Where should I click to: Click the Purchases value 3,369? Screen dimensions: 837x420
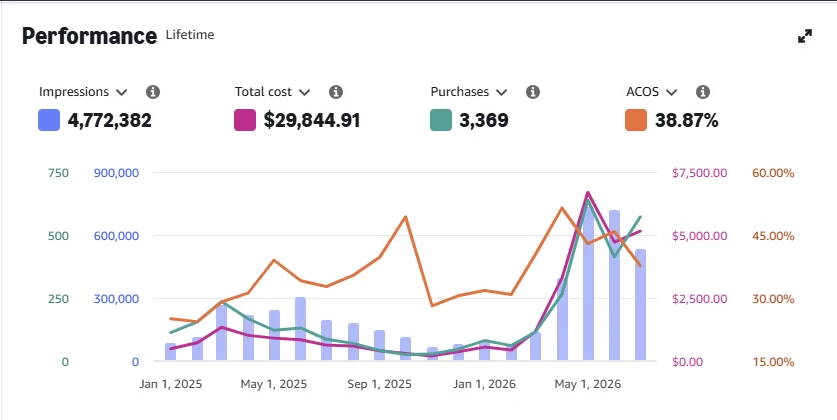[x=484, y=121]
